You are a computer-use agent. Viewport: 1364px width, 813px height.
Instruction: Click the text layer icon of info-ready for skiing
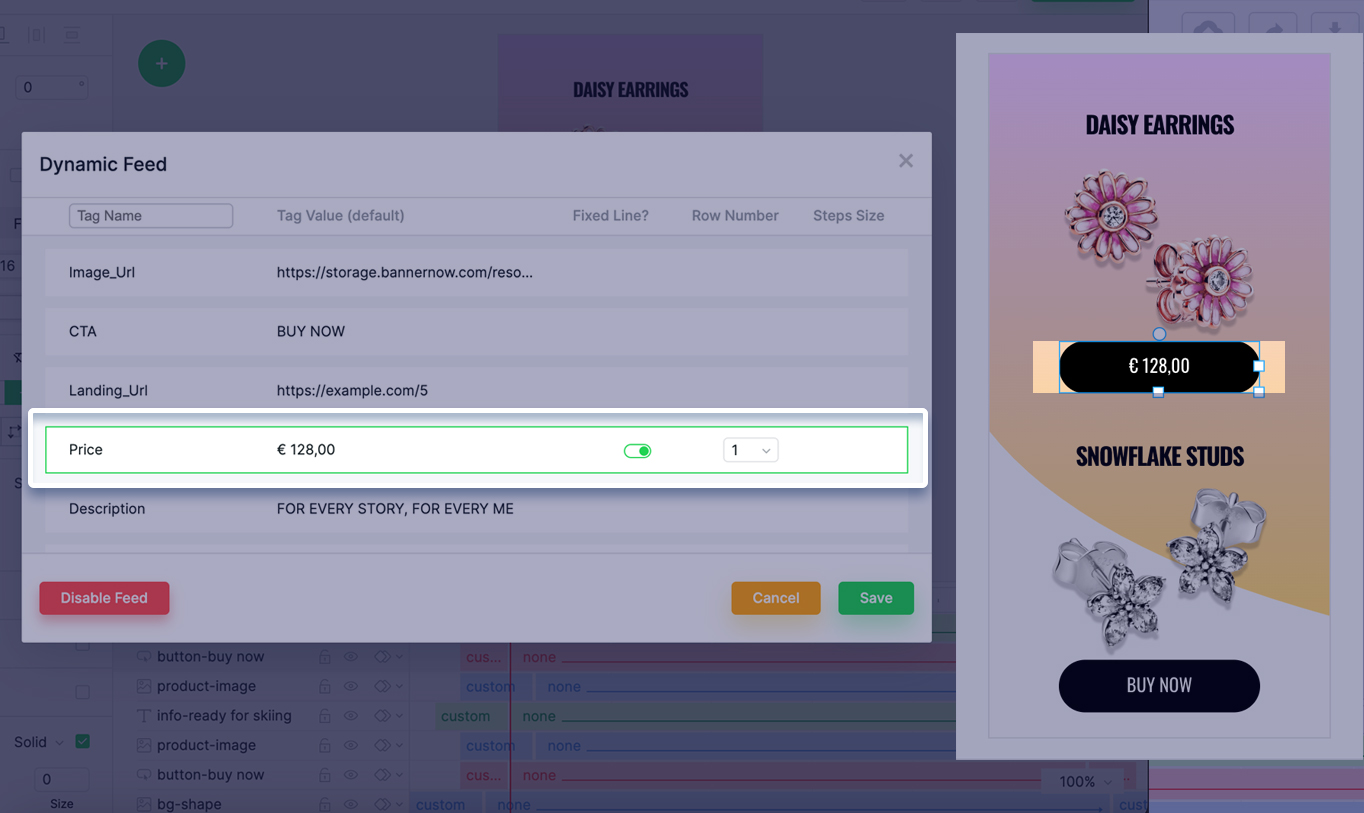144,716
